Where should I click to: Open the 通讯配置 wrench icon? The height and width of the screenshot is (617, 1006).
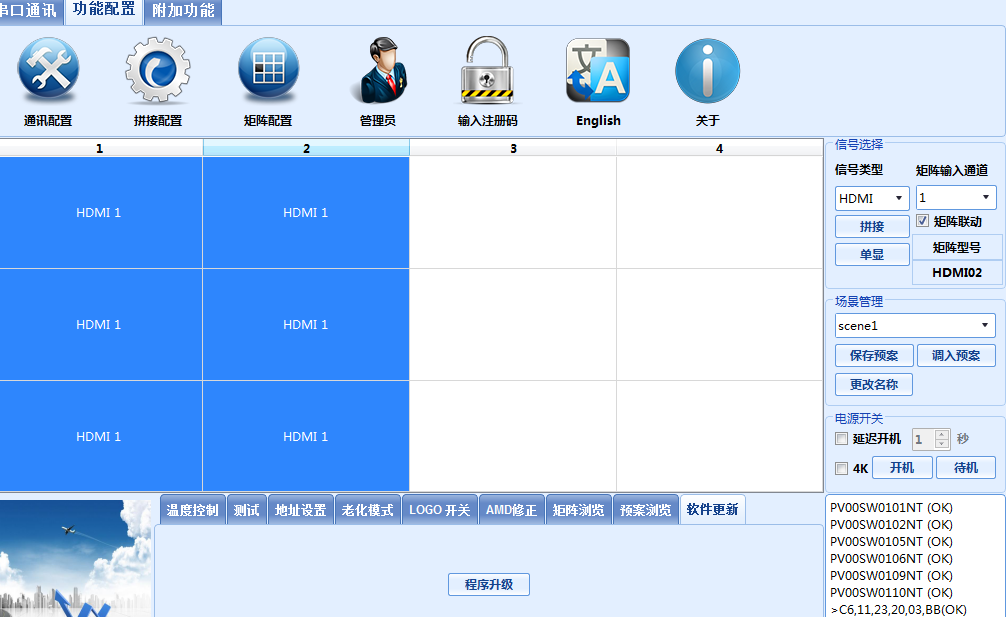48,72
